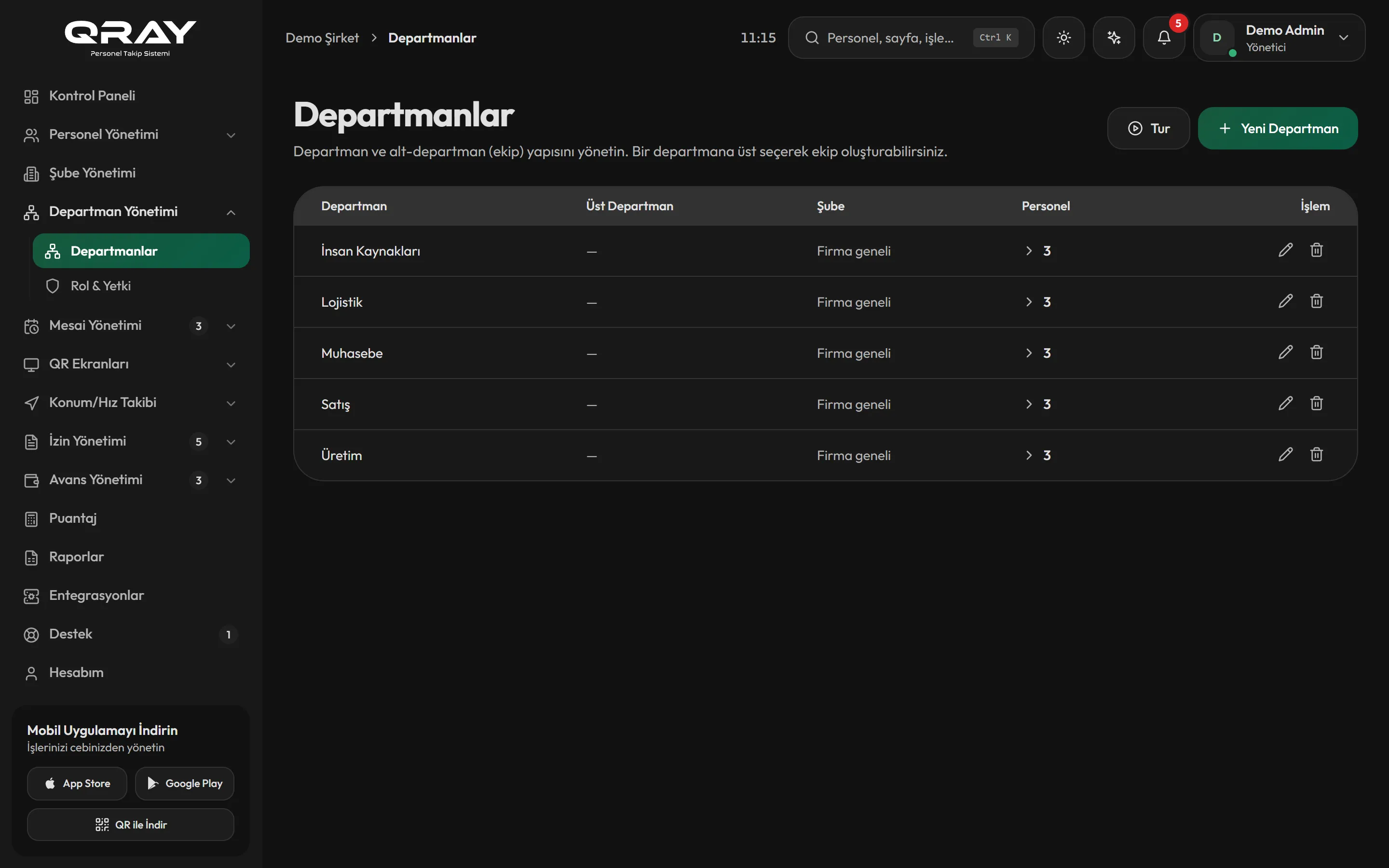1389x868 pixels.
Task: Open Kontrol Paneli page
Action: 130,96
